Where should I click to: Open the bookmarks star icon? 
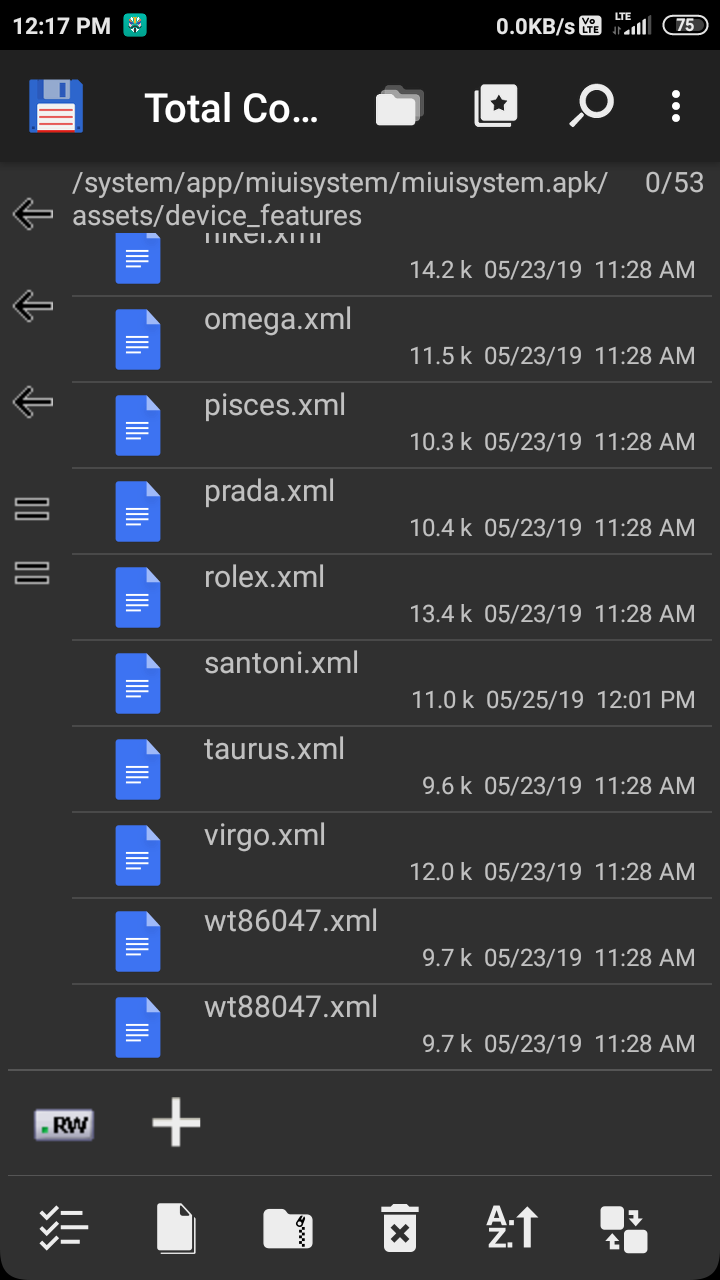coord(496,106)
